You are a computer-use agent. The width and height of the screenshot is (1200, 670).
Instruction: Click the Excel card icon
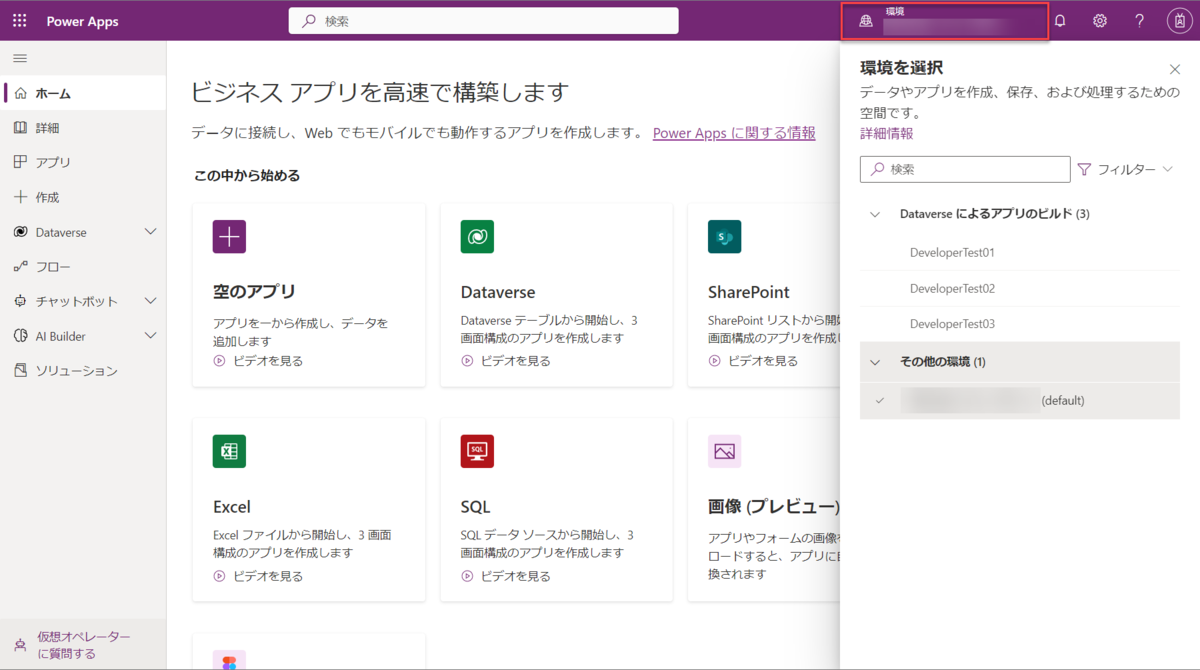tap(229, 452)
